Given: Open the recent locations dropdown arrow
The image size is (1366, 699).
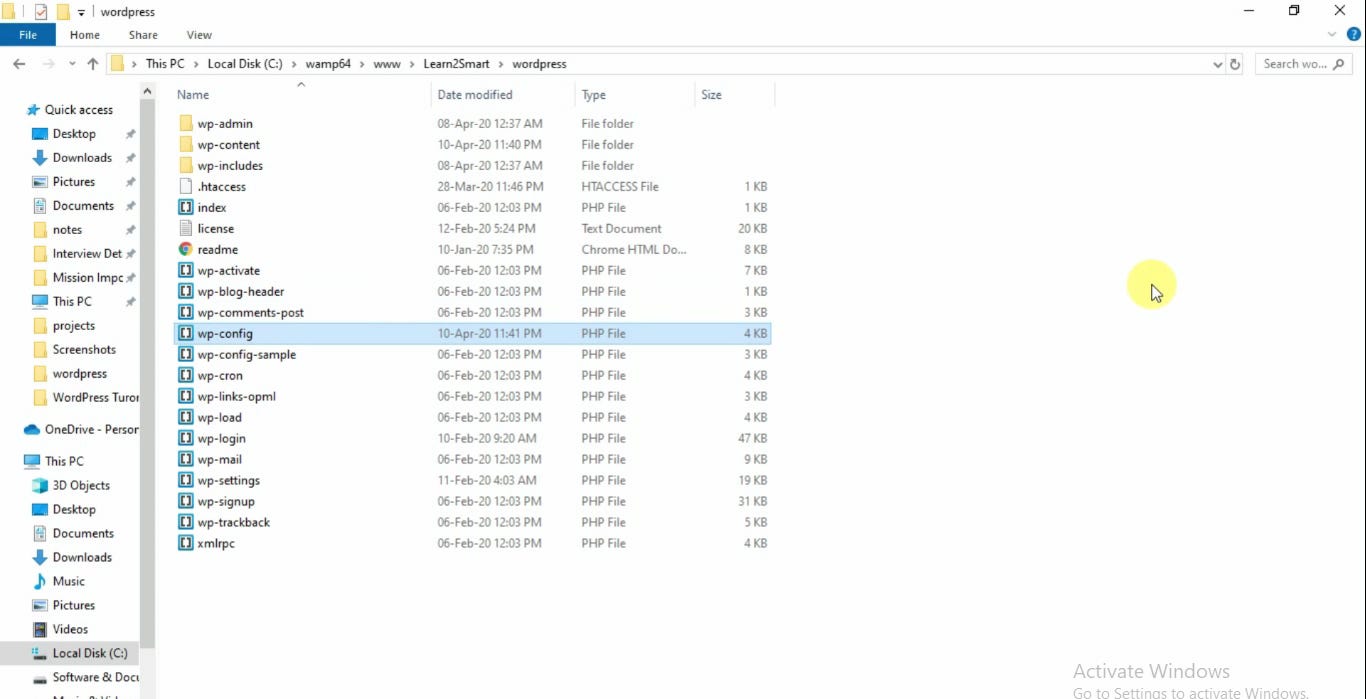Looking at the screenshot, I should click(x=72, y=64).
